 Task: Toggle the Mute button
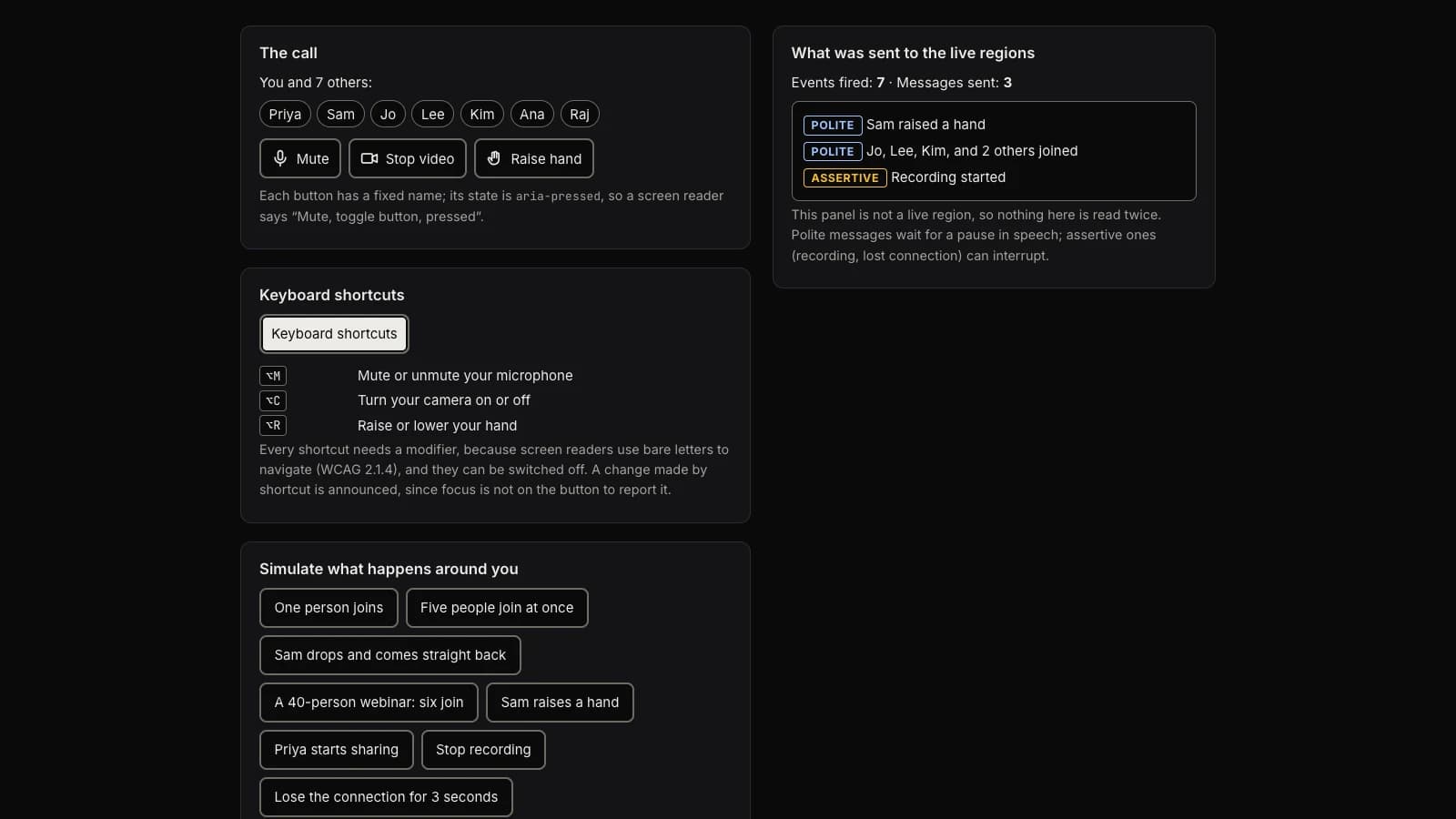[300, 158]
